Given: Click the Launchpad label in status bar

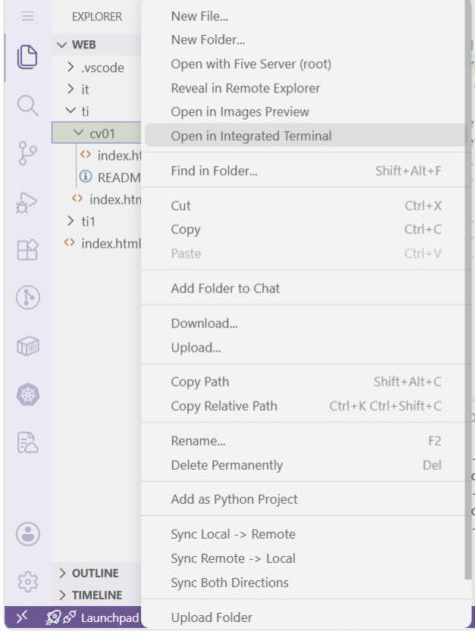Looking at the screenshot, I should (110, 617).
